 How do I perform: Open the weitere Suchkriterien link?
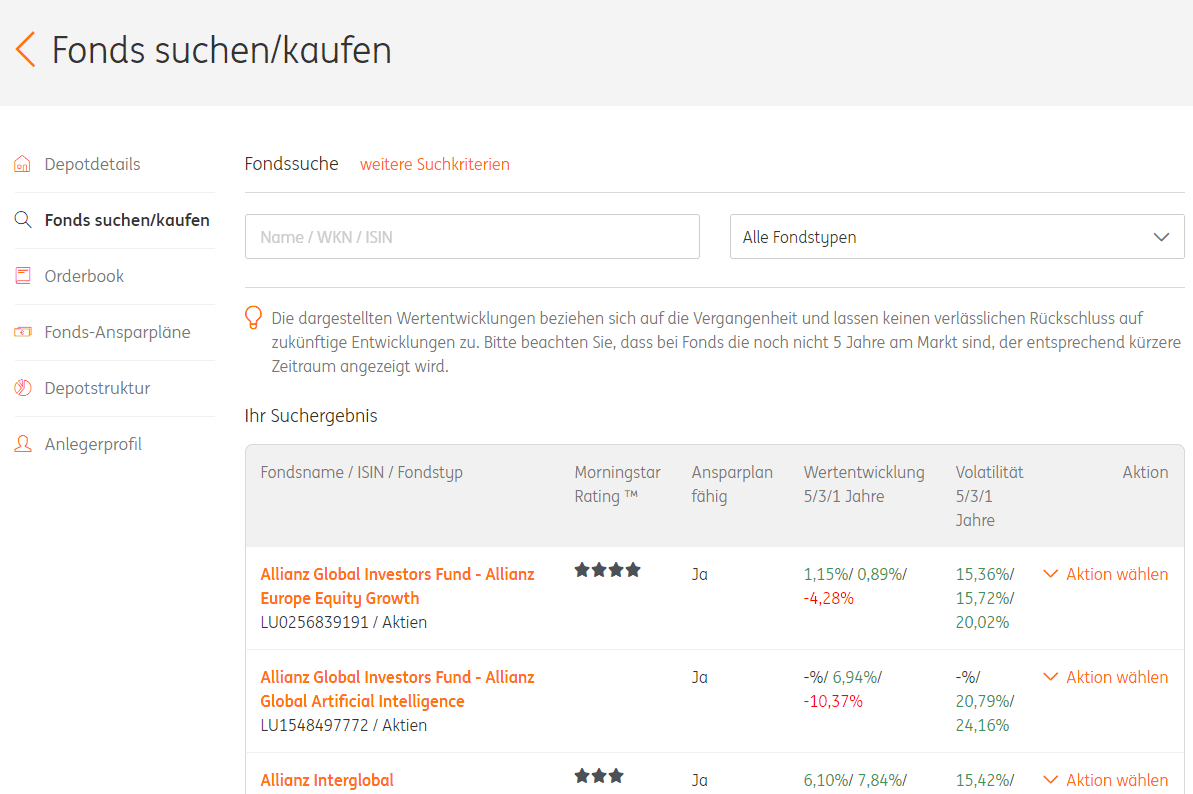[434, 164]
